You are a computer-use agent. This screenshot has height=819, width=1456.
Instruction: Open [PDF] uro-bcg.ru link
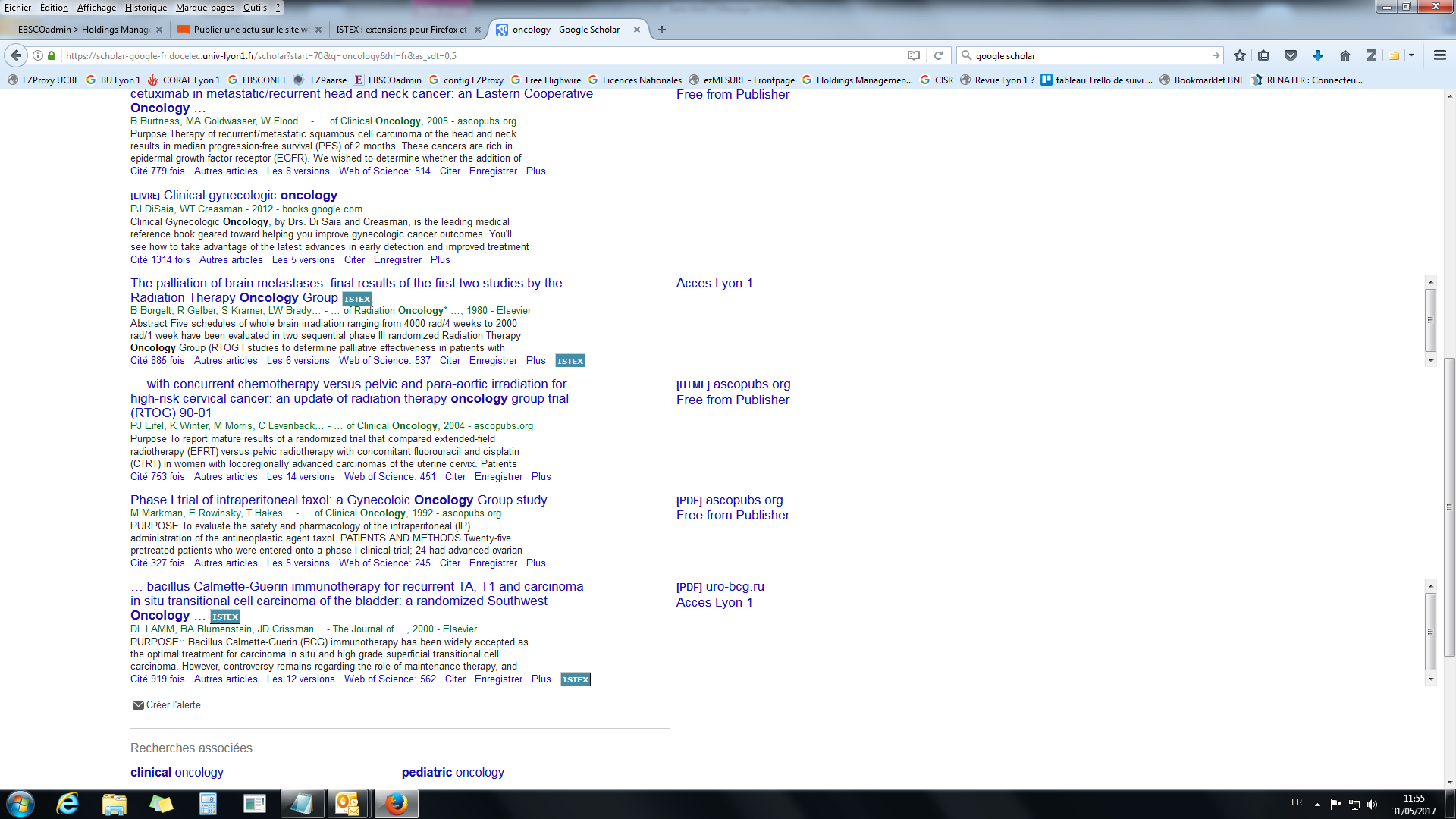720,587
